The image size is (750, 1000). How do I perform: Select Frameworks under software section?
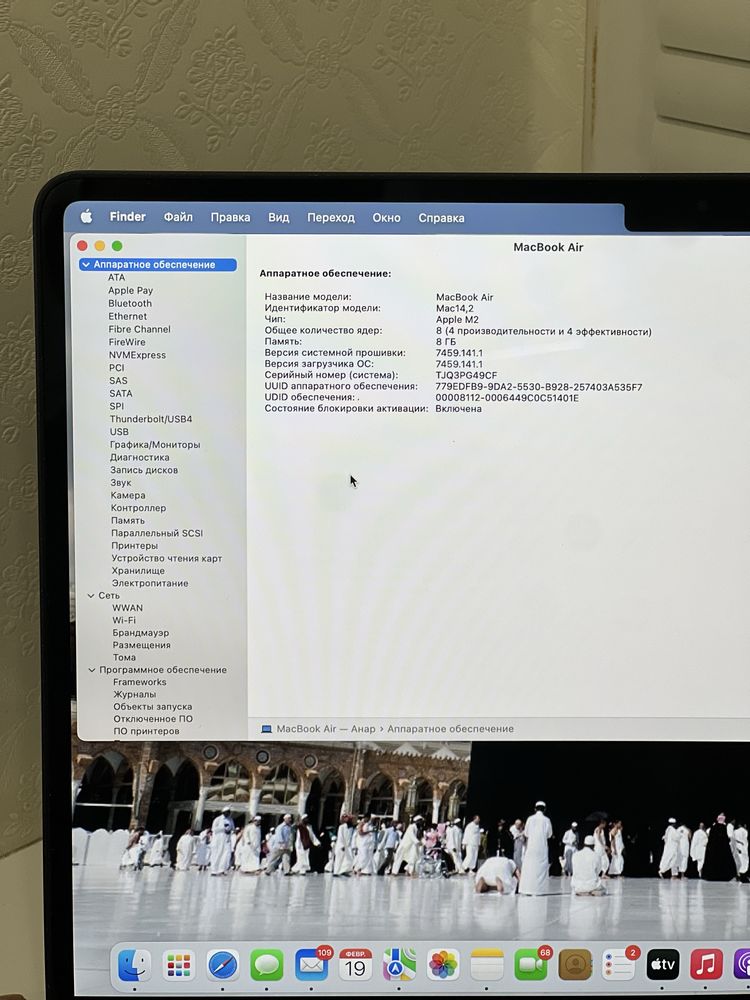[140, 682]
